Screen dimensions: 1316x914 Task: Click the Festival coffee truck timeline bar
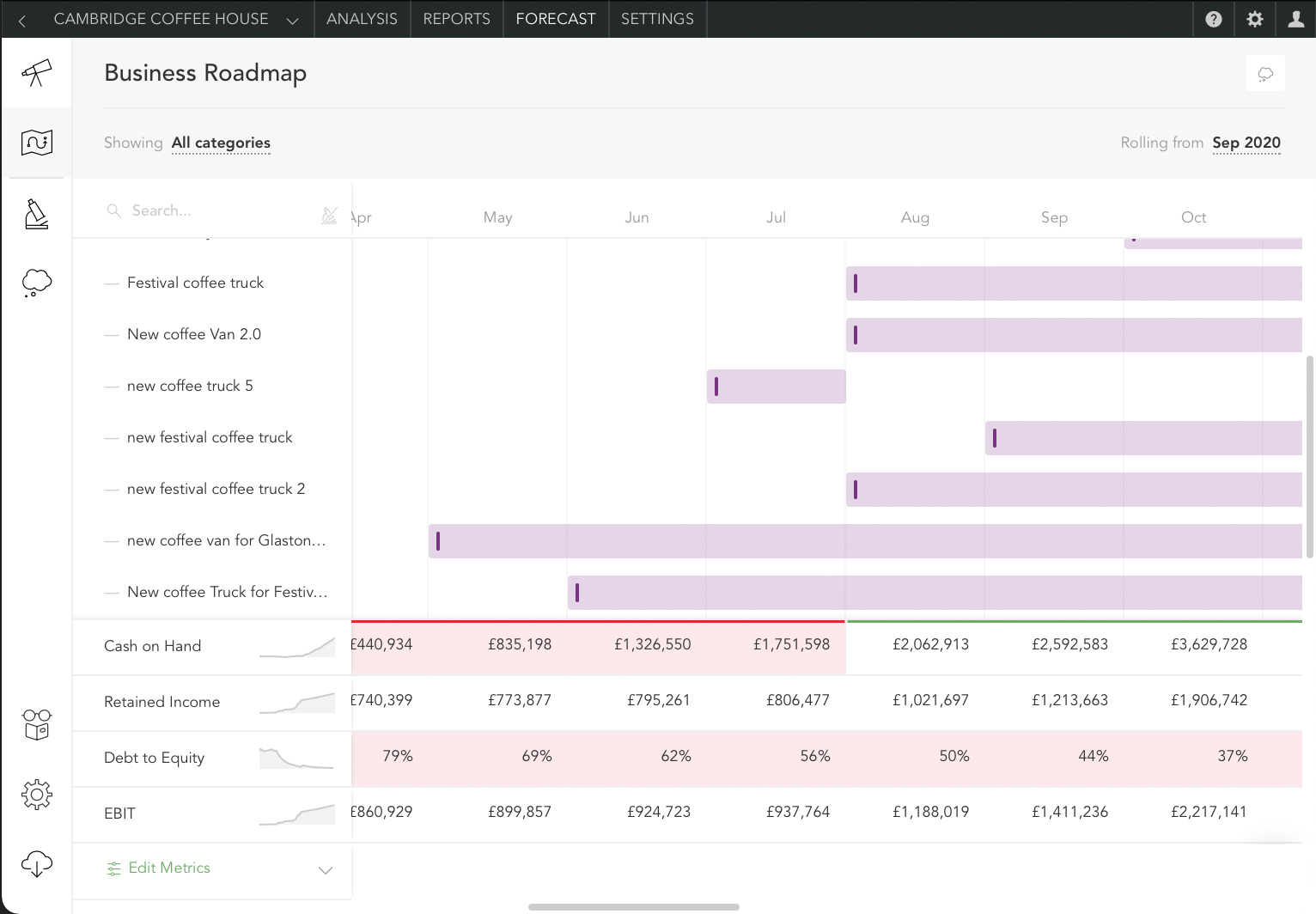1074,283
